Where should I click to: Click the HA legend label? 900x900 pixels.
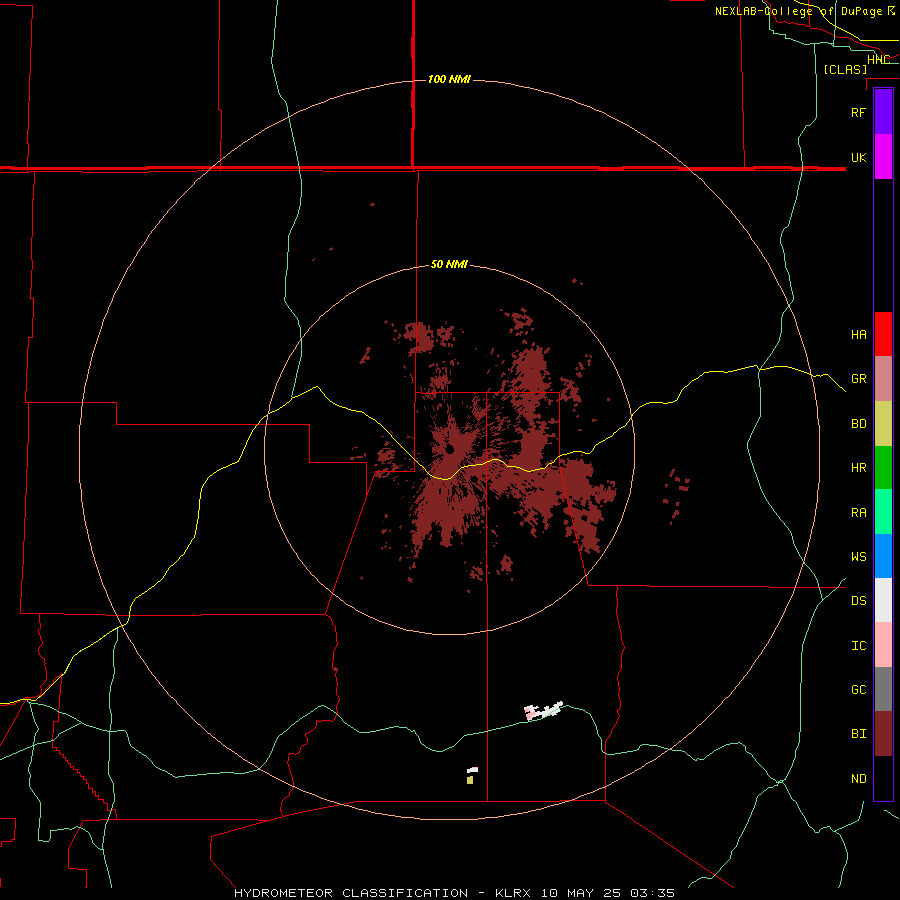pyautogui.click(x=858, y=334)
